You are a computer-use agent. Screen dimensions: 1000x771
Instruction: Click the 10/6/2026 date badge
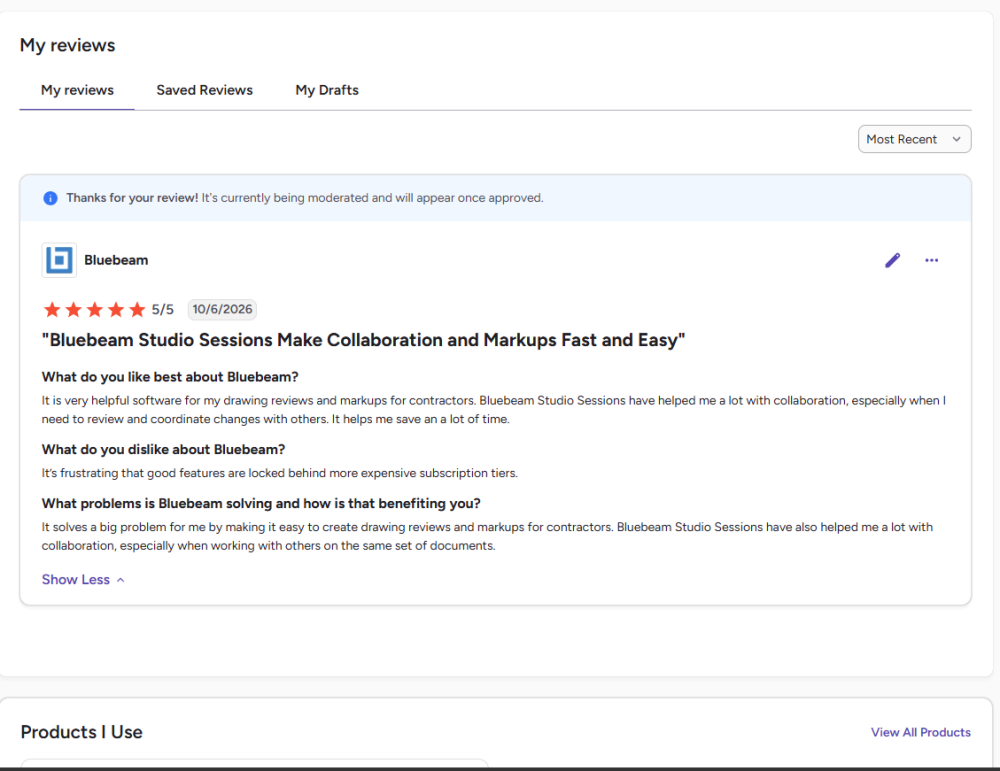pyautogui.click(x=223, y=309)
